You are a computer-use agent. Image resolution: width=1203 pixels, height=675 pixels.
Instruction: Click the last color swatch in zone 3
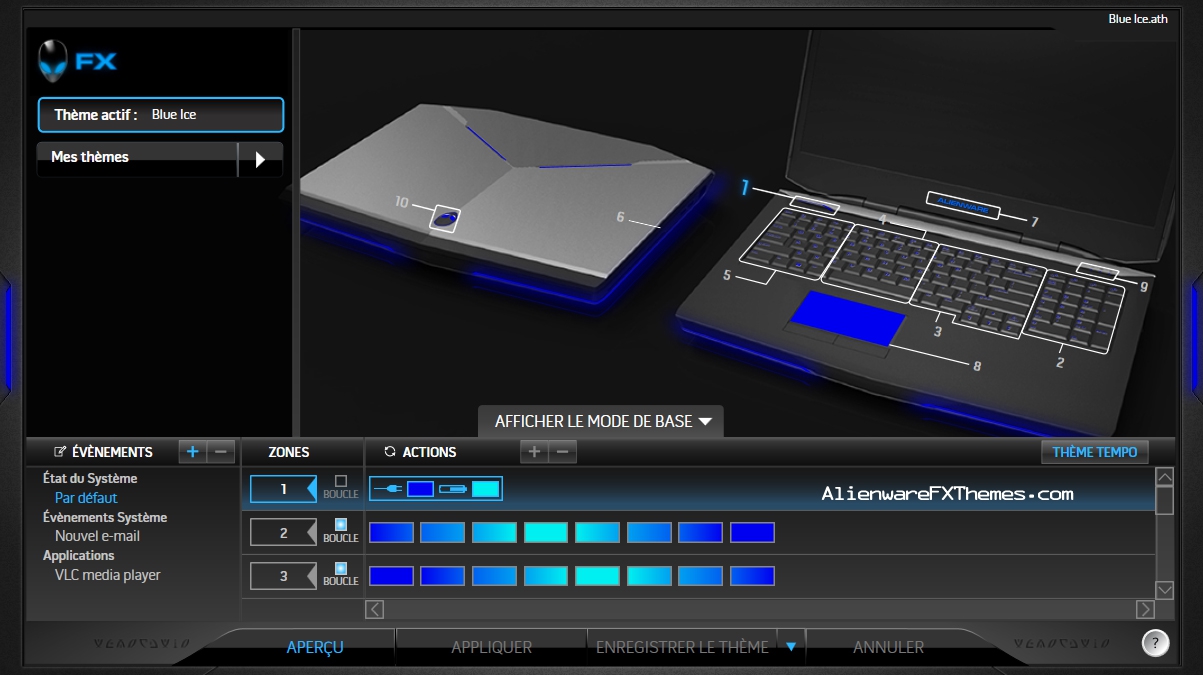(752, 576)
